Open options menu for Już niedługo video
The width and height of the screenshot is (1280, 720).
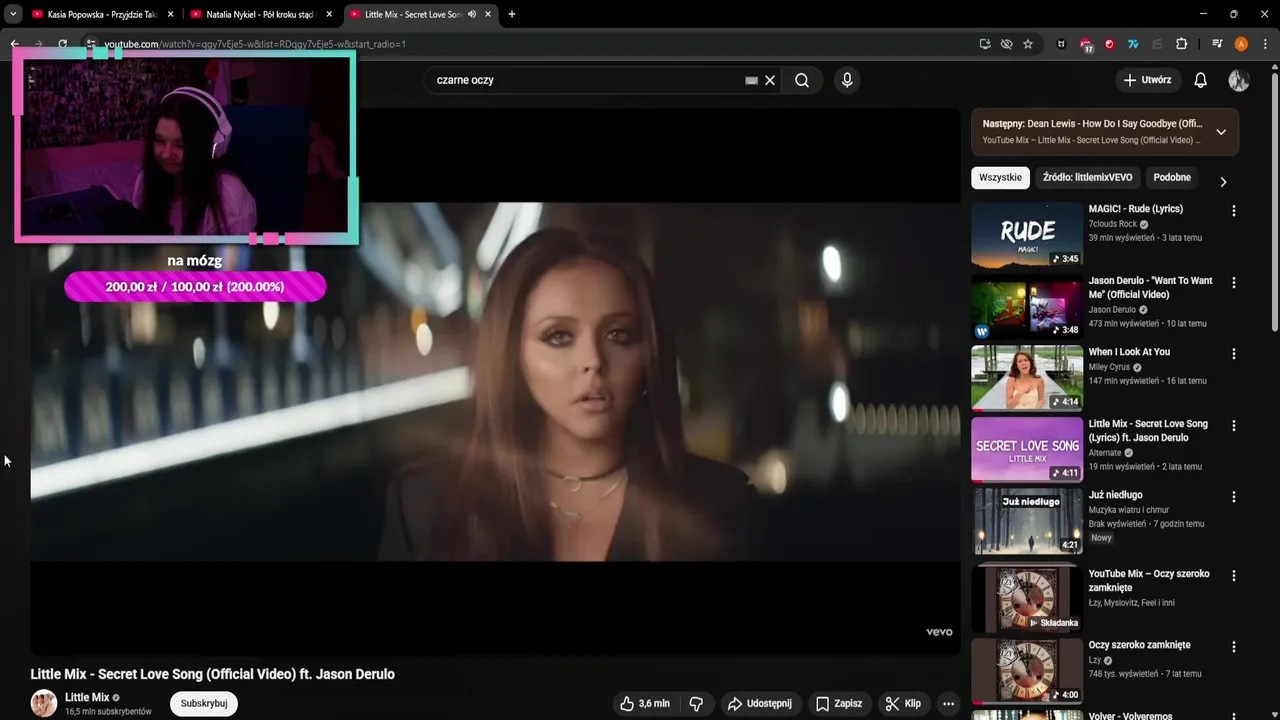pos(1234,497)
